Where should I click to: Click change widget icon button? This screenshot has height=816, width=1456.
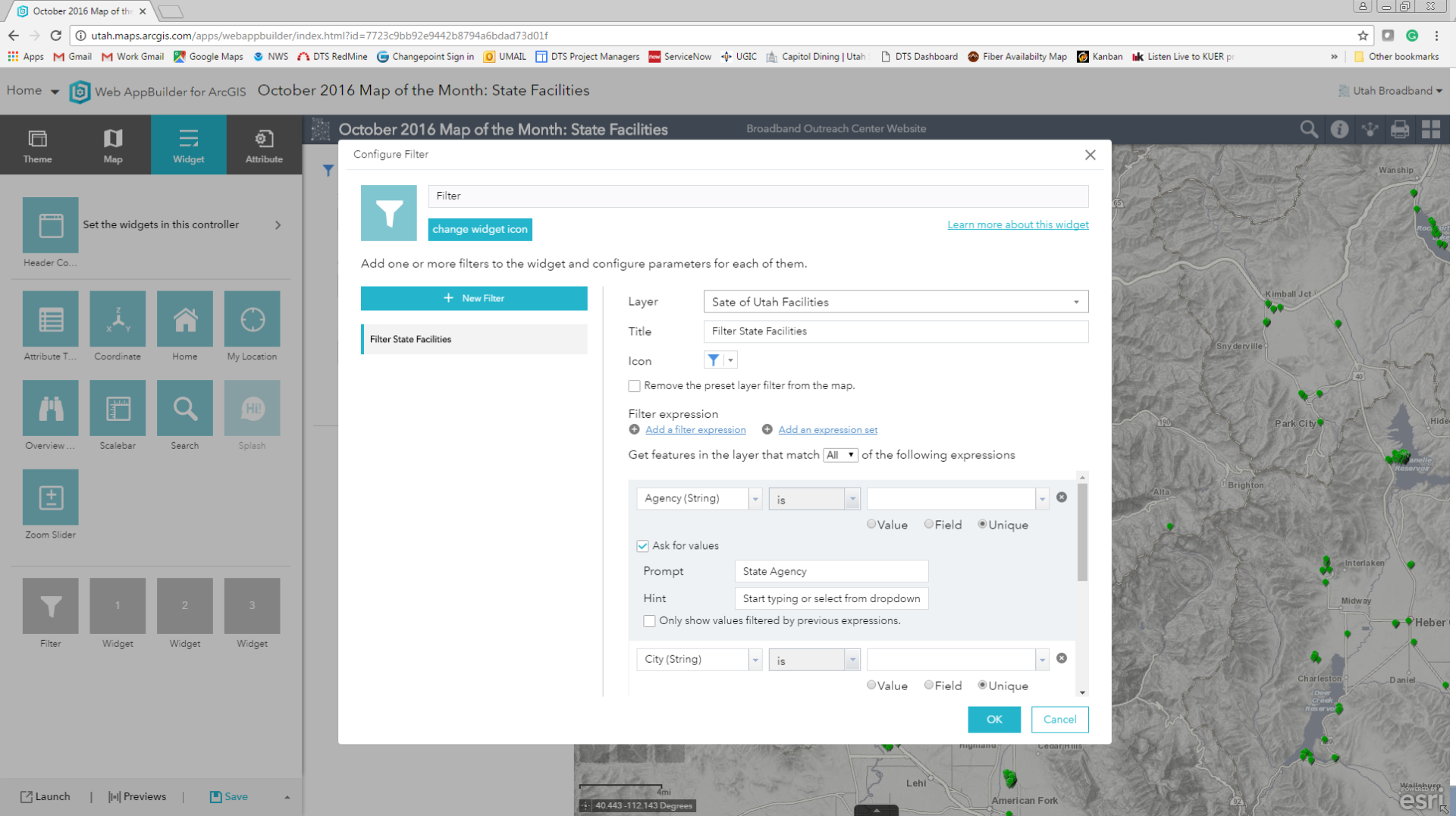480,229
